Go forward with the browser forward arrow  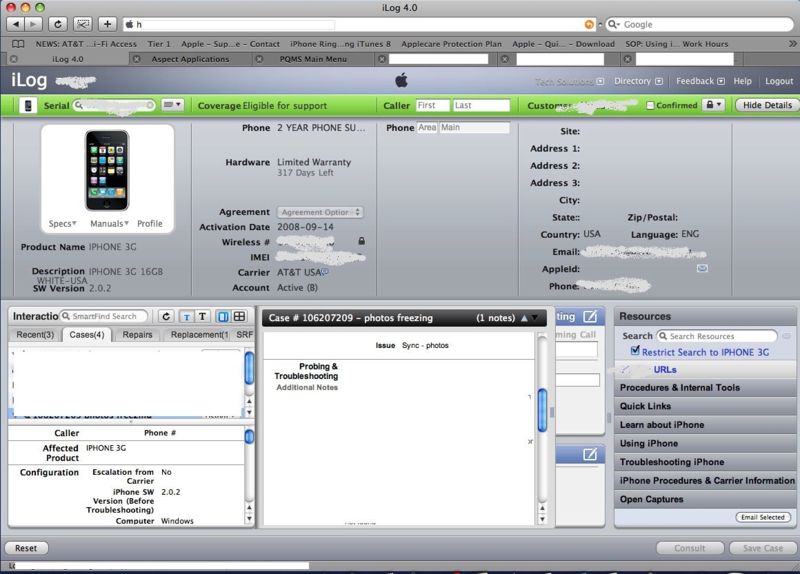pos(33,24)
